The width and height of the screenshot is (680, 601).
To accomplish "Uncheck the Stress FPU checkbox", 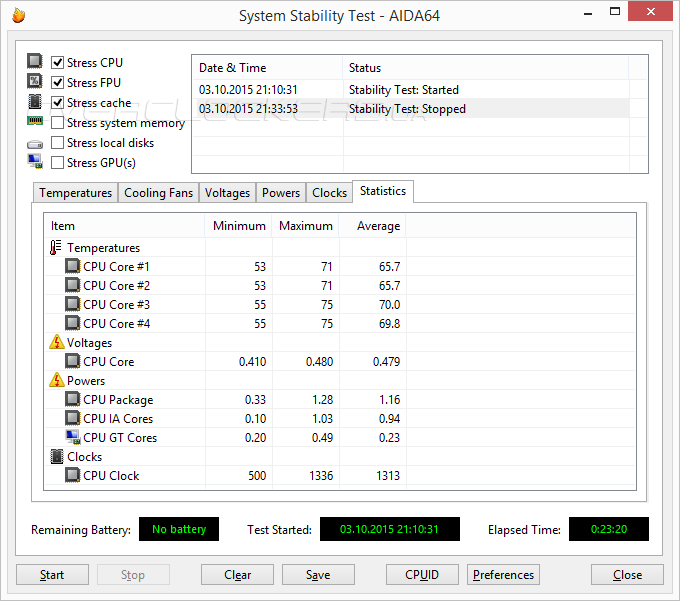I will (58, 82).
